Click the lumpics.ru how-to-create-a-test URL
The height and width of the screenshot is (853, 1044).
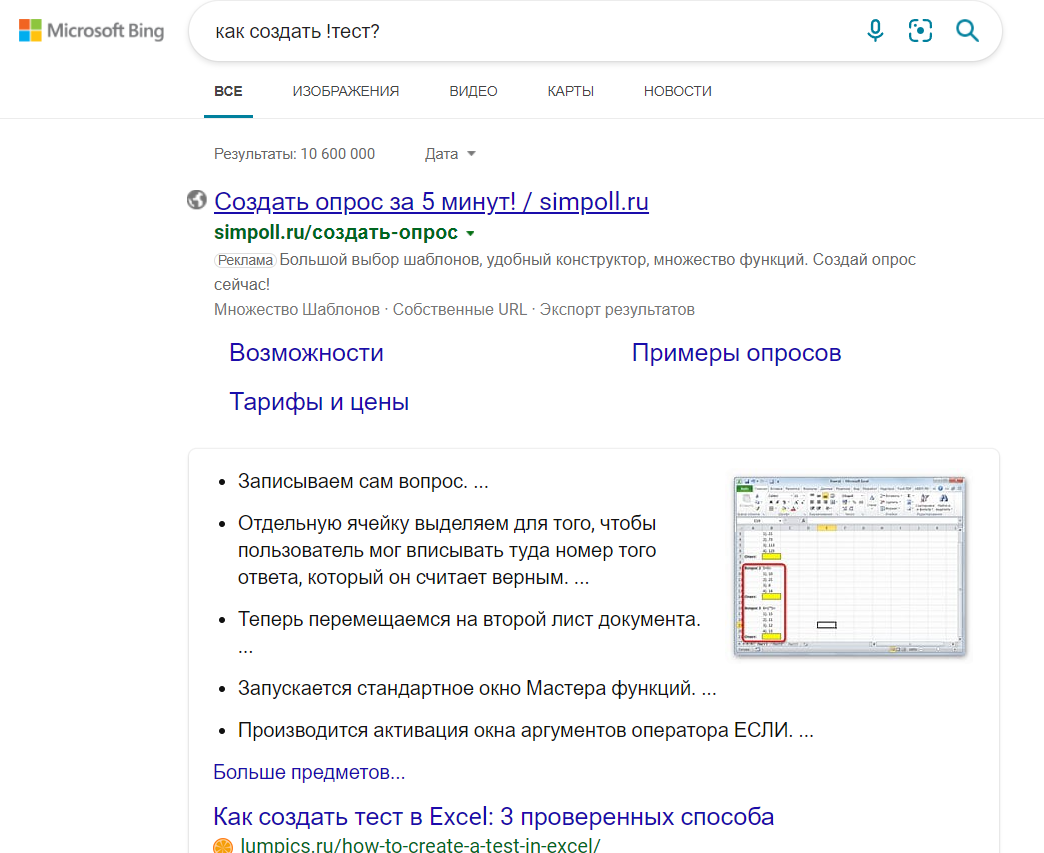(x=420, y=846)
